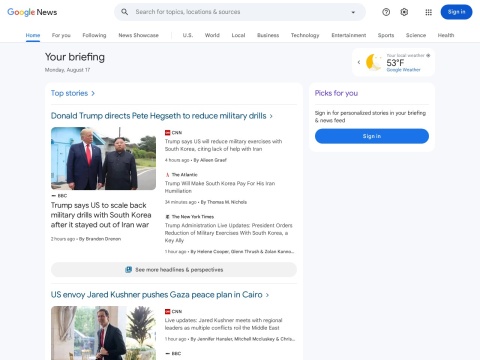This screenshot has width=480, height=360.
Task: Click chevron after Cairo headline
Action: [267, 295]
